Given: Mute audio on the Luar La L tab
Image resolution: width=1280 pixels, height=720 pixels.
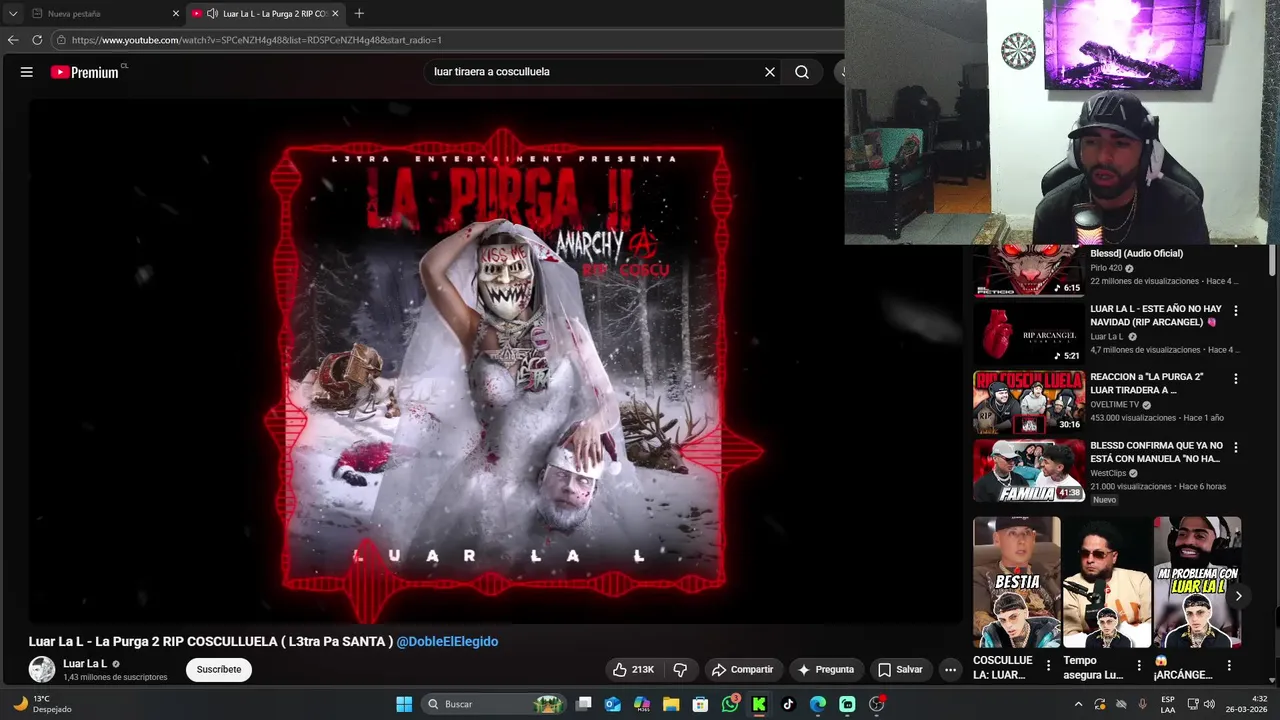Looking at the screenshot, I should pos(213,14).
